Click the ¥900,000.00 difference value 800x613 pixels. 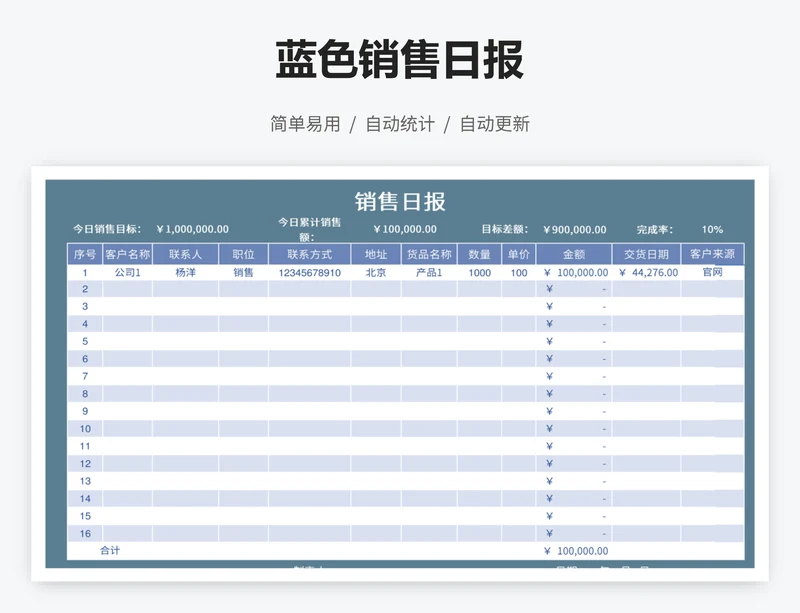574,230
